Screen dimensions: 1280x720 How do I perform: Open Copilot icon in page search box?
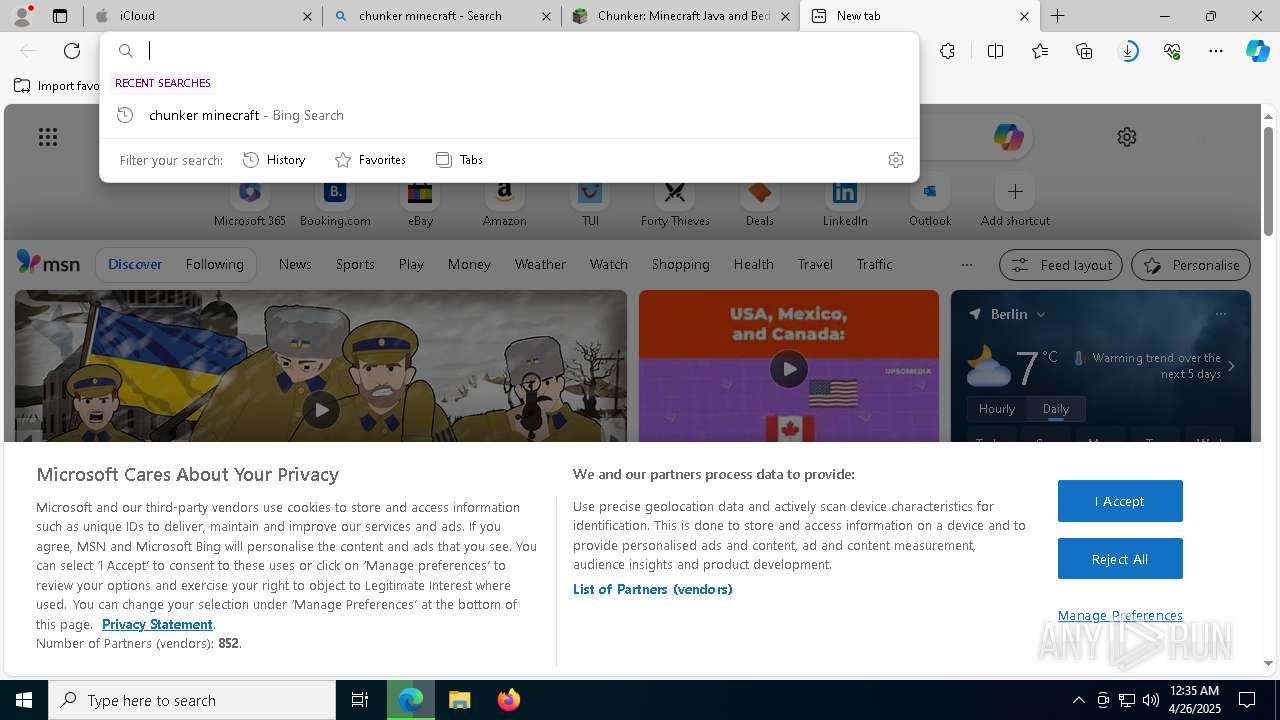tap(1008, 137)
